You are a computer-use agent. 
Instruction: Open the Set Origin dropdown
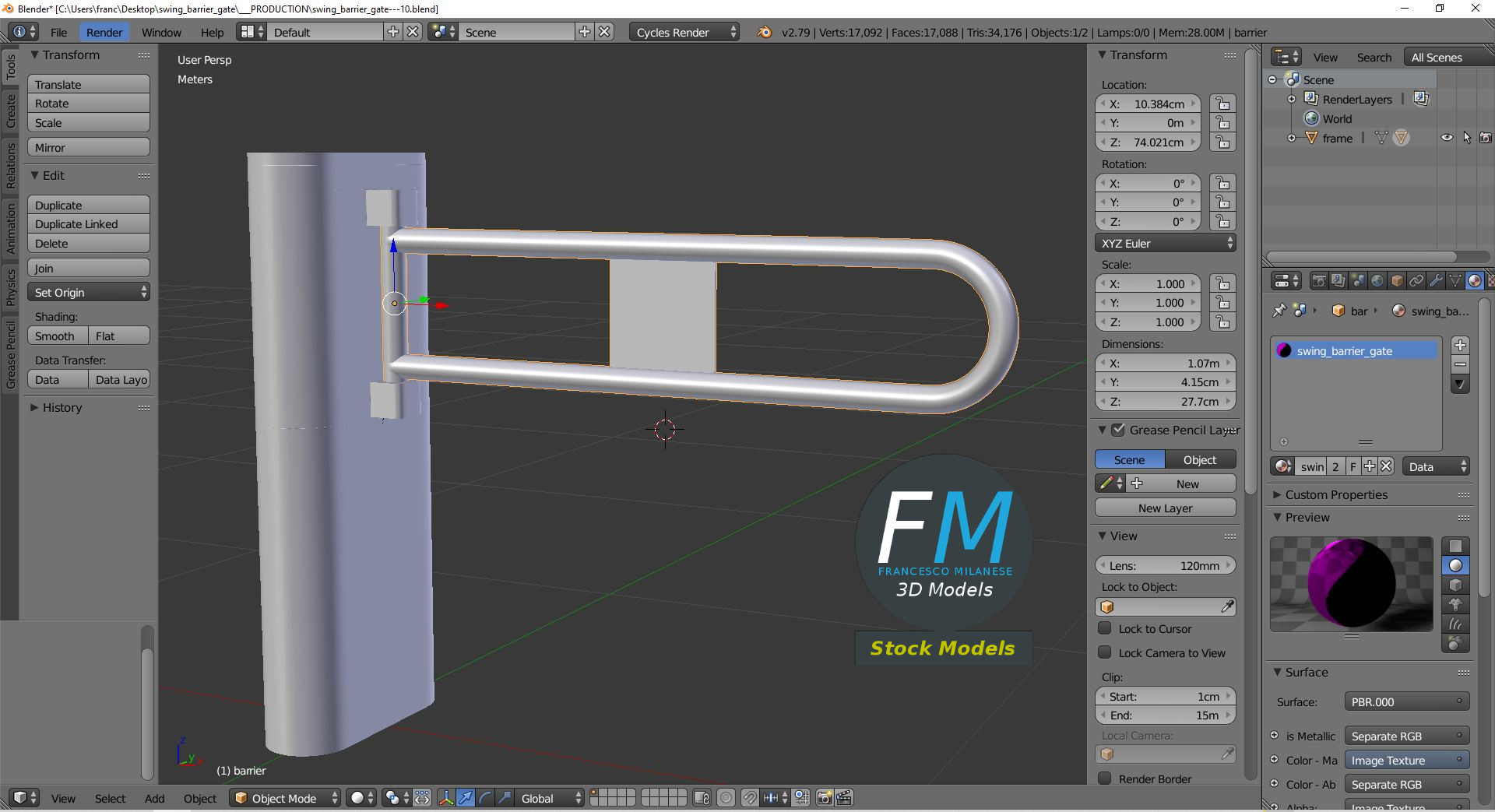(x=89, y=292)
